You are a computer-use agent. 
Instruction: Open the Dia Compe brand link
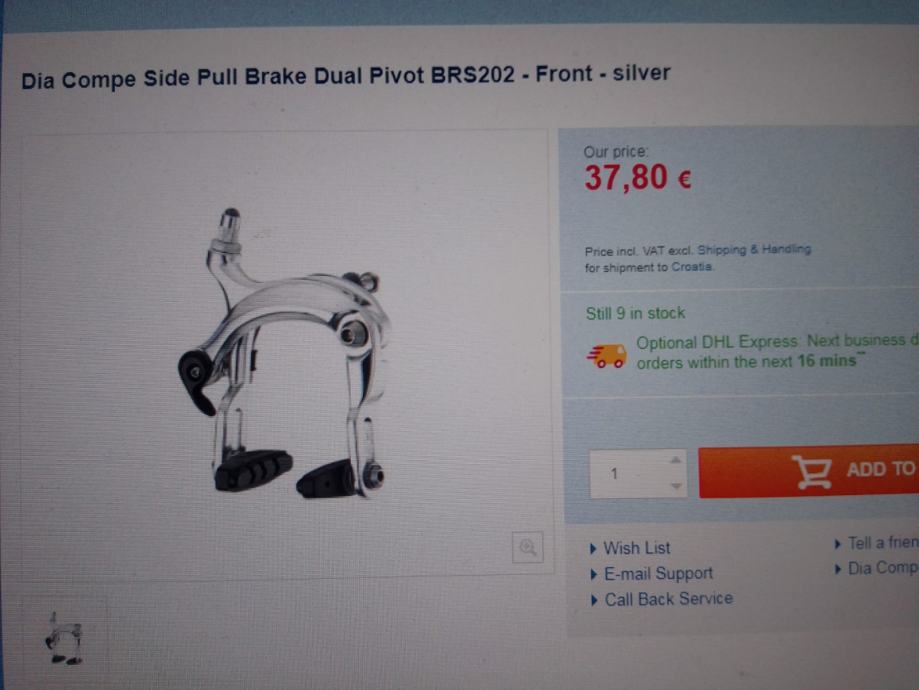click(x=883, y=567)
